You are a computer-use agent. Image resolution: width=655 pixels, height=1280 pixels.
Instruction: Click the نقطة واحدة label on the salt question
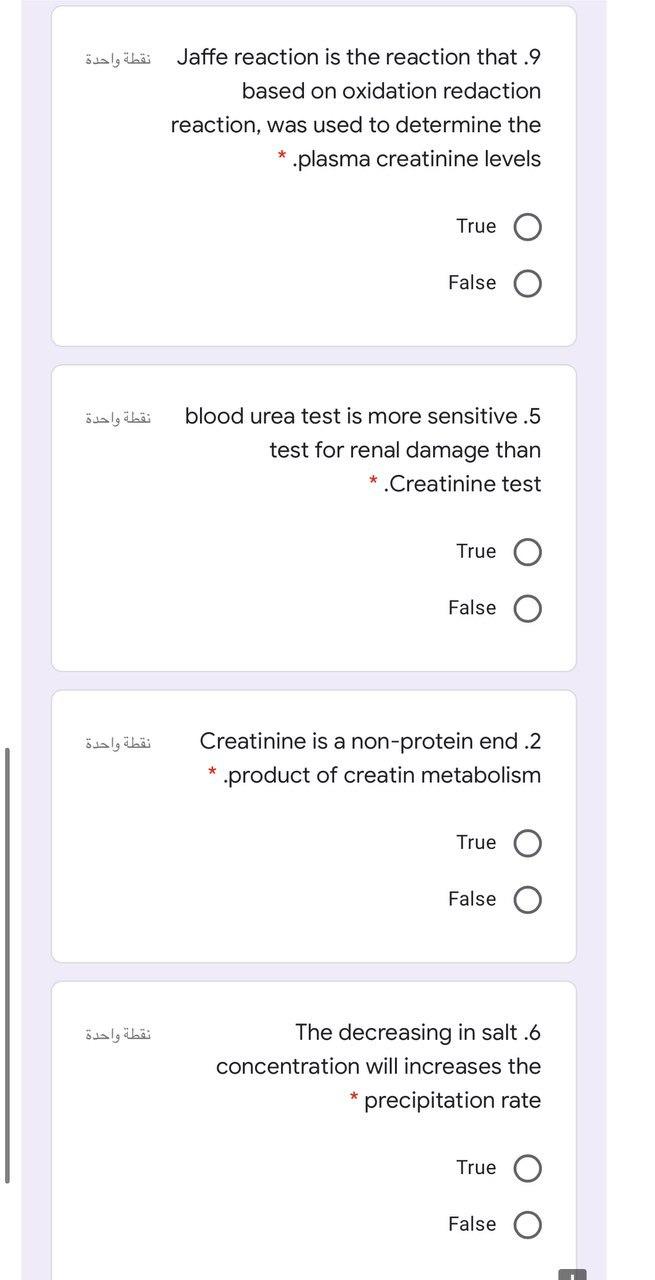pyautogui.click(x=117, y=1034)
